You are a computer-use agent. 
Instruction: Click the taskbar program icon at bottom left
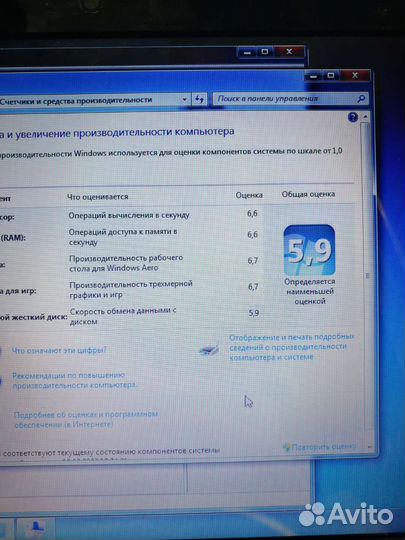pyautogui.click(x=36, y=528)
